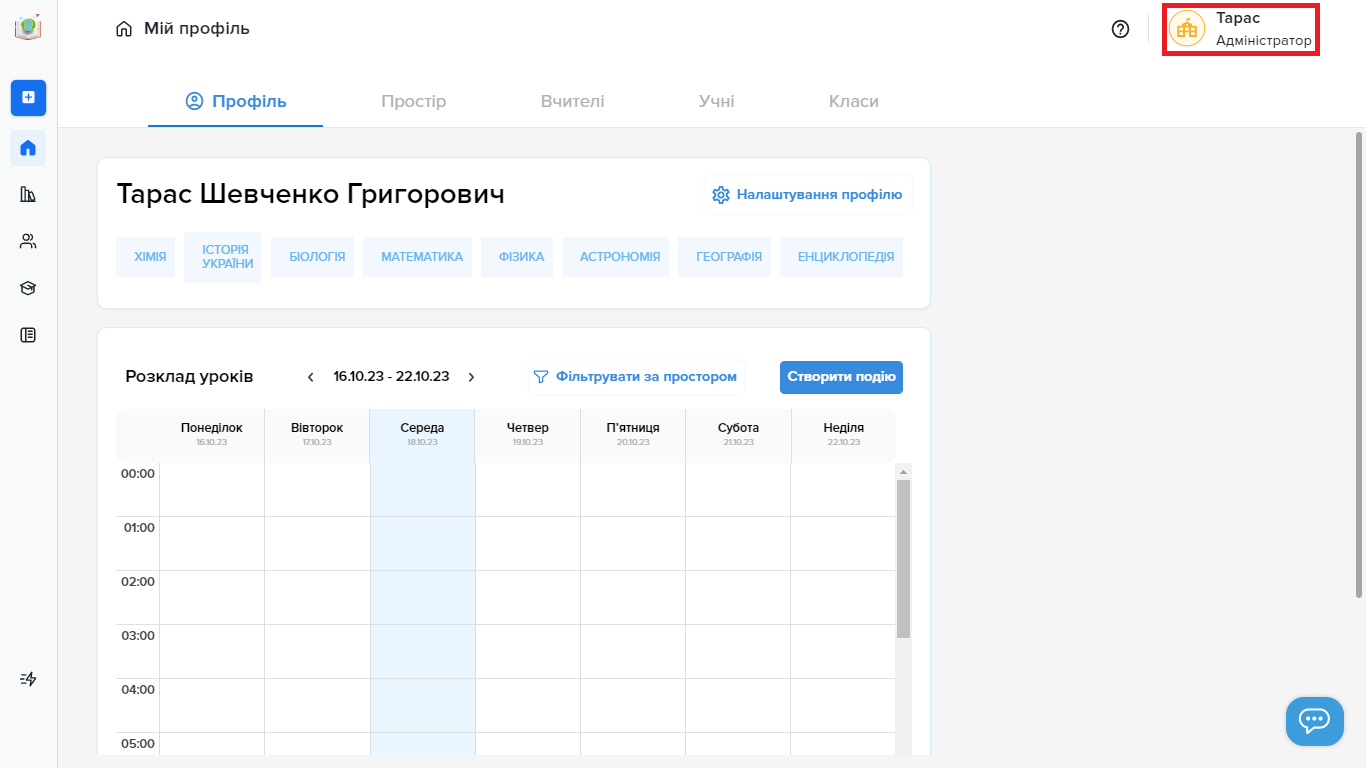Go to previous week in schedule
Screen dimensions: 1366x768
tap(311, 377)
